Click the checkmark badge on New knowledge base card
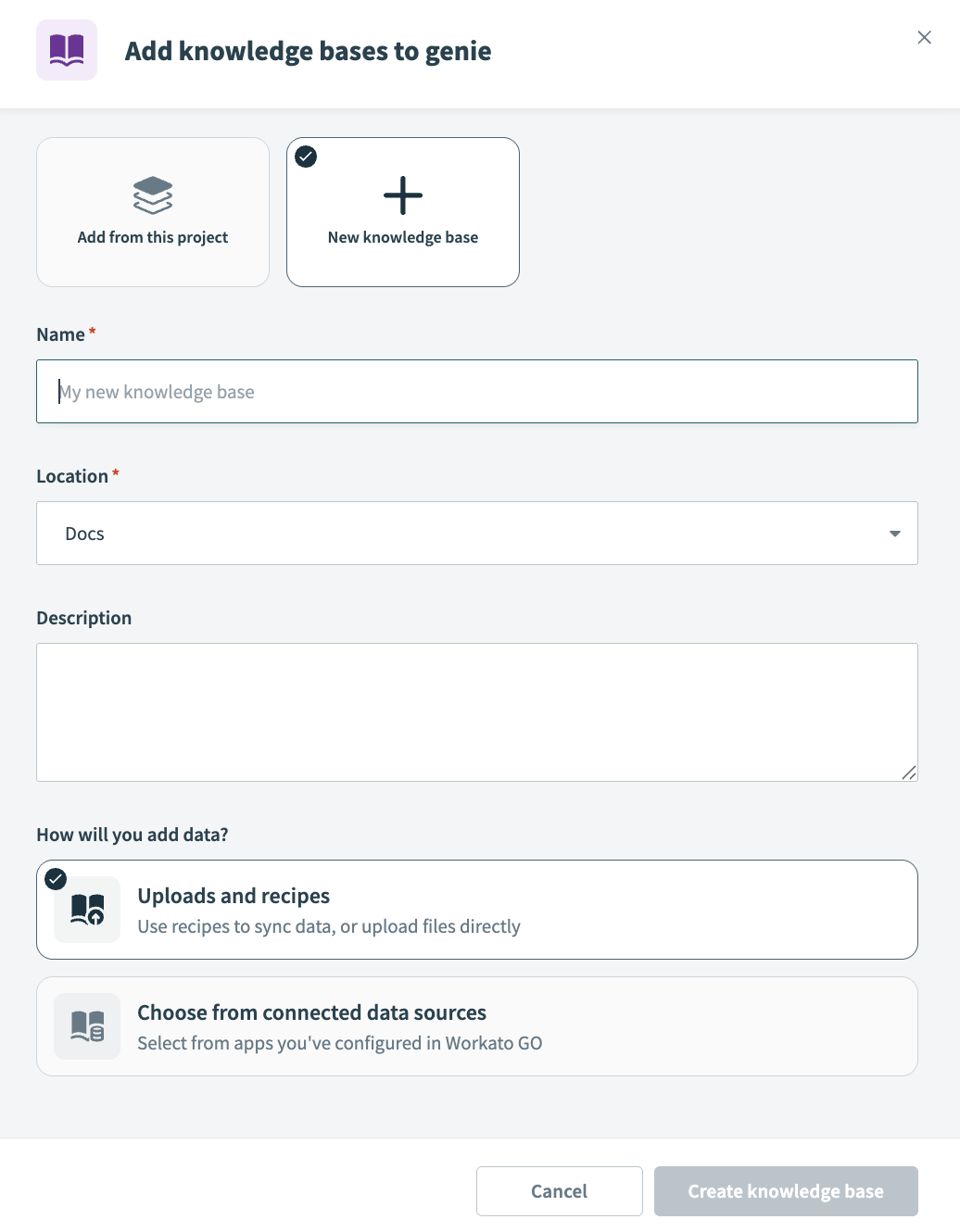This screenshot has width=960, height=1232. click(306, 157)
